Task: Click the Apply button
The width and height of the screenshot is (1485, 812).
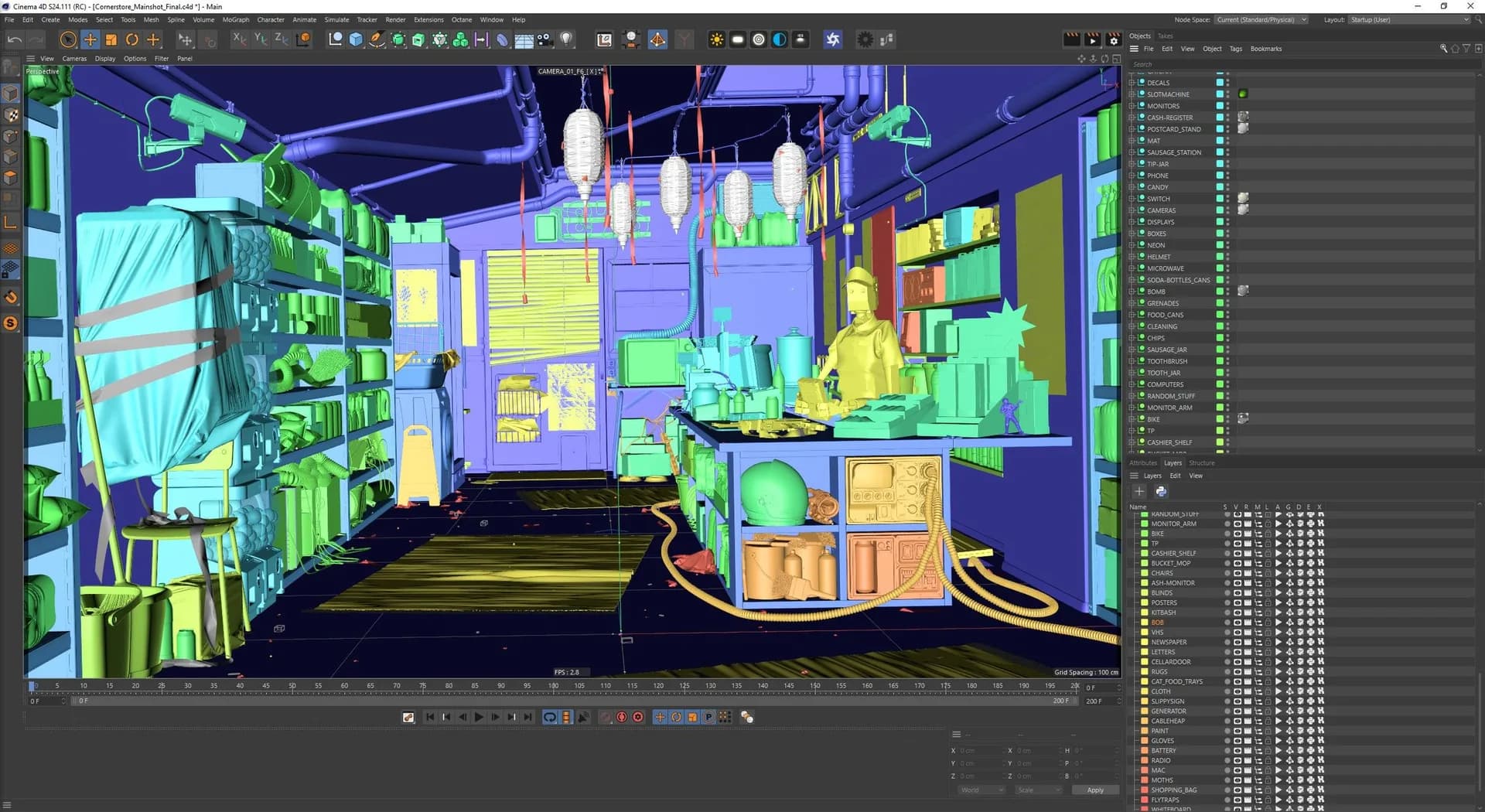Action: (1095, 790)
